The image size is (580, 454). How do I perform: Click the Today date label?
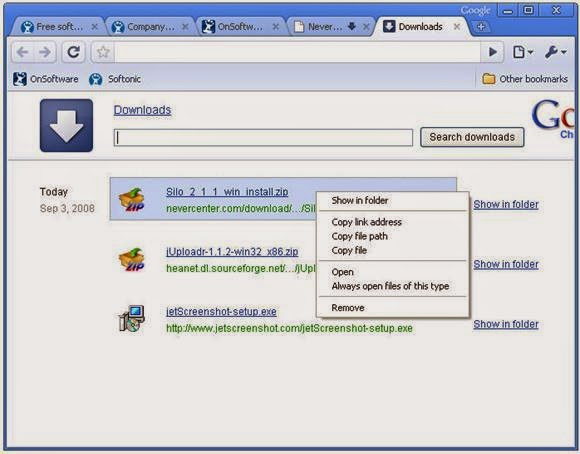pyautogui.click(x=54, y=192)
